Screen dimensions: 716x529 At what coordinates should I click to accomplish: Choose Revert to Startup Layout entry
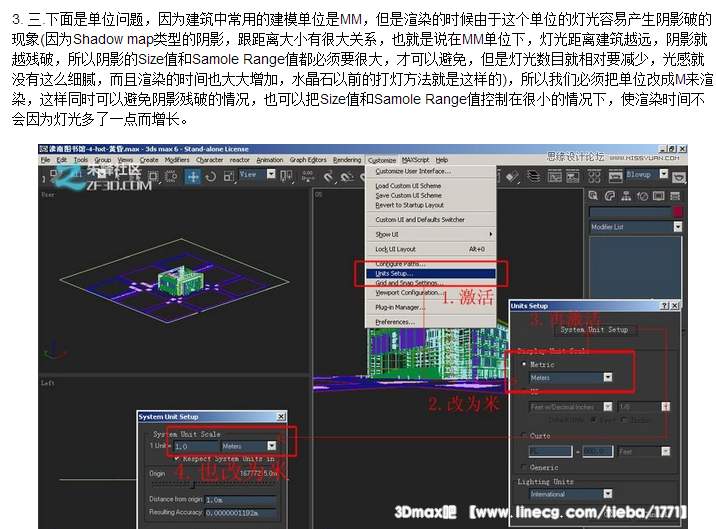tap(431, 205)
